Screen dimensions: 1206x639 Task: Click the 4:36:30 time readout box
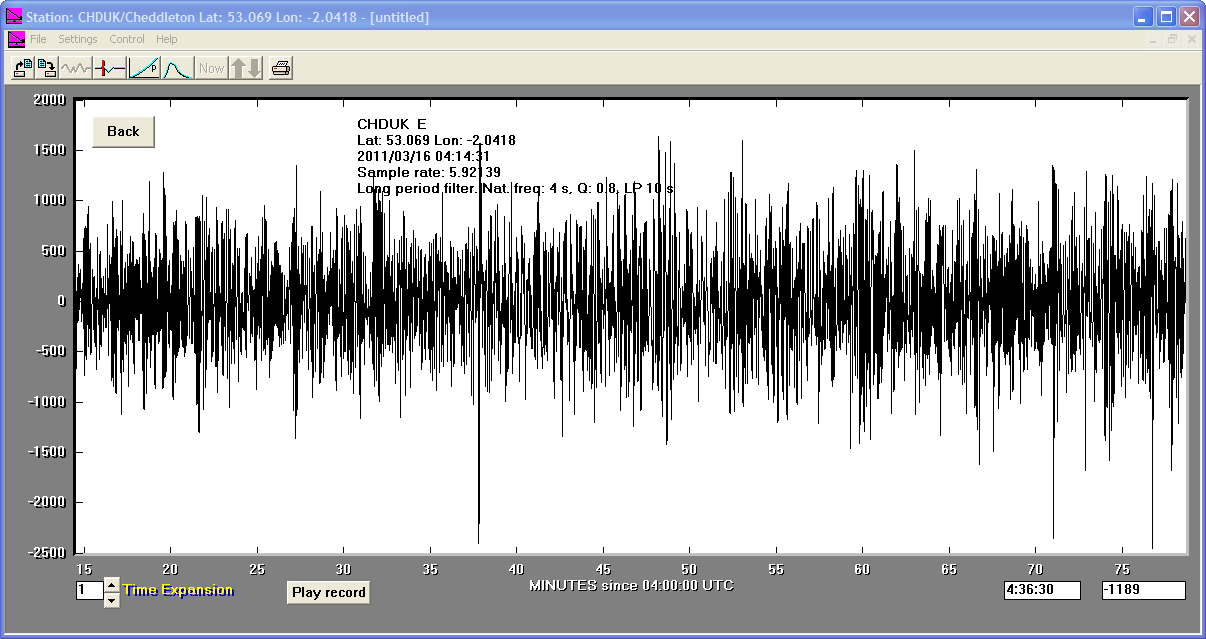pos(1042,590)
